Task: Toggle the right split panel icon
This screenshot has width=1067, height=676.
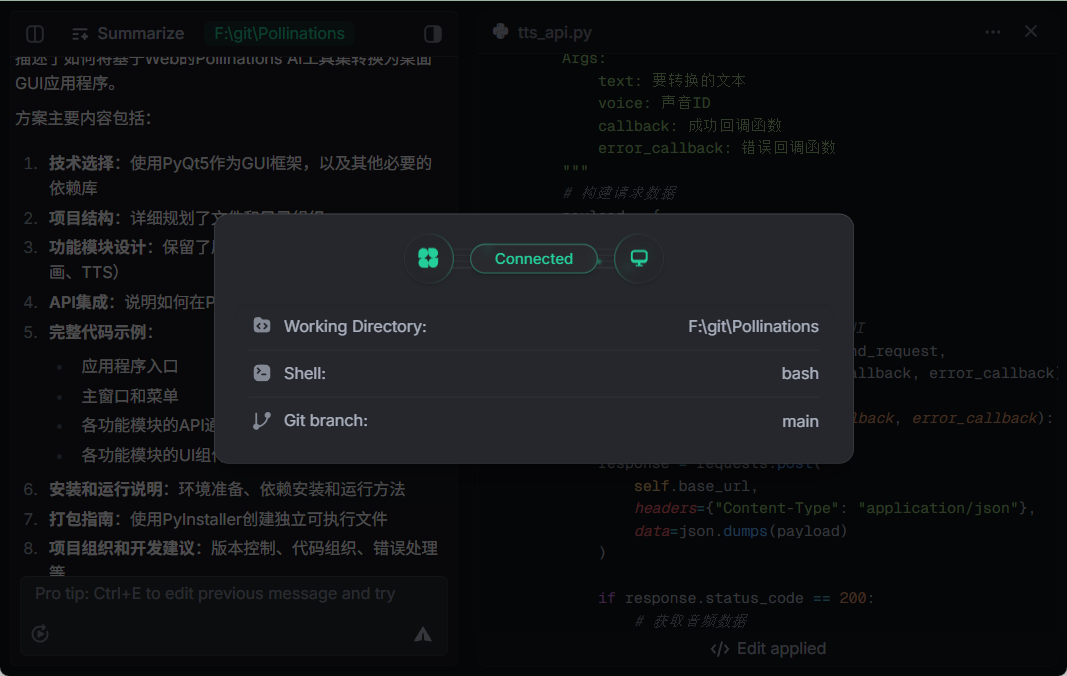Action: coord(433,33)
